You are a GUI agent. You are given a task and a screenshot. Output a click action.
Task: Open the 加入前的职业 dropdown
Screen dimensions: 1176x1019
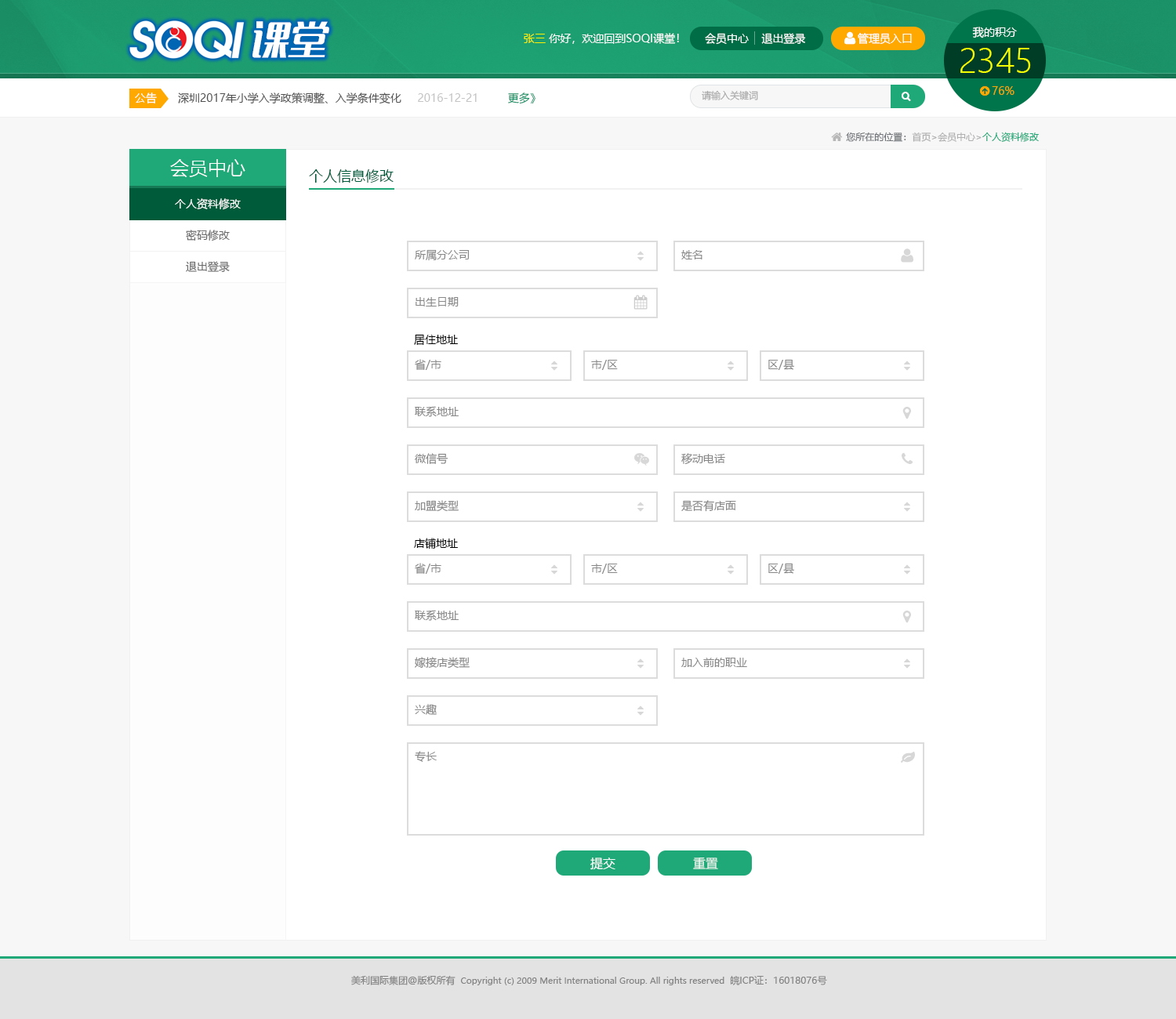tap(799, 663)
